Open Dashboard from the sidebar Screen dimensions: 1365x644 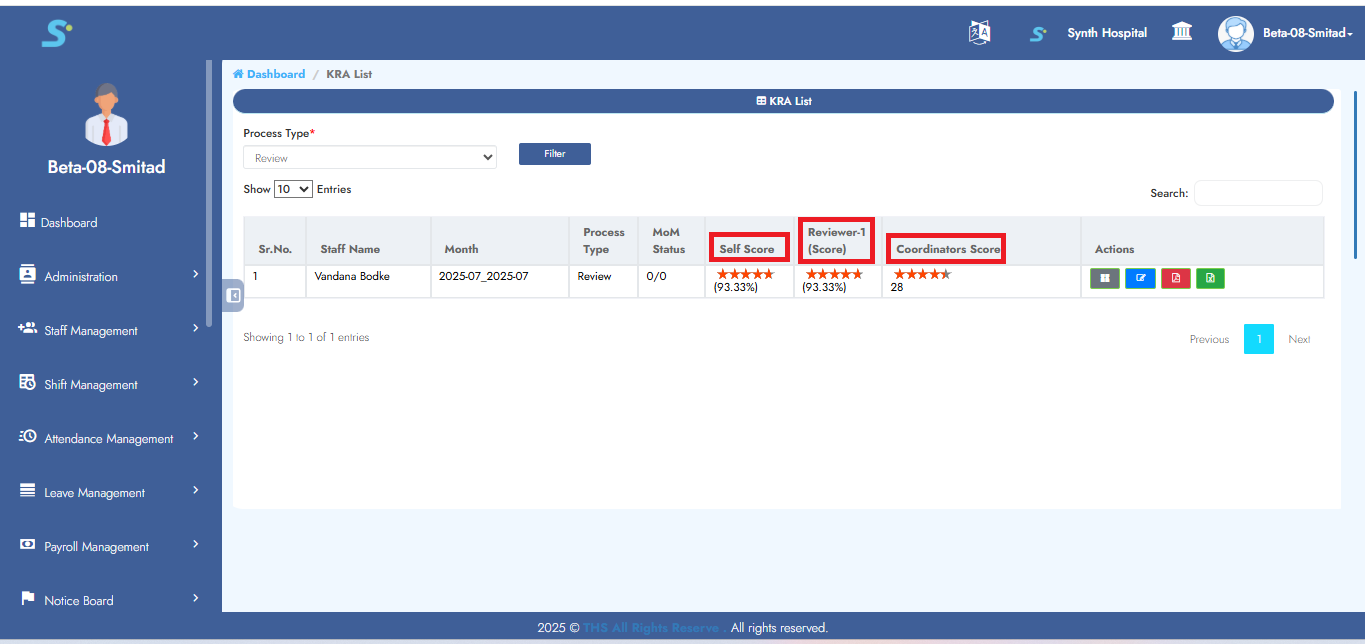(69, 223)
